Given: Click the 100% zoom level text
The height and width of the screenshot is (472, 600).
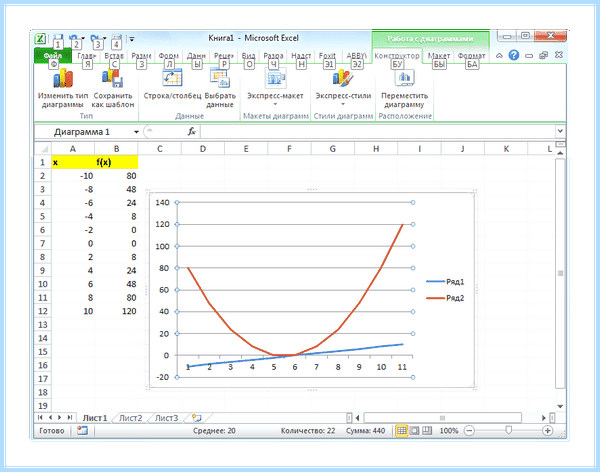Looking at the screenshot, I should coord(448,431).
